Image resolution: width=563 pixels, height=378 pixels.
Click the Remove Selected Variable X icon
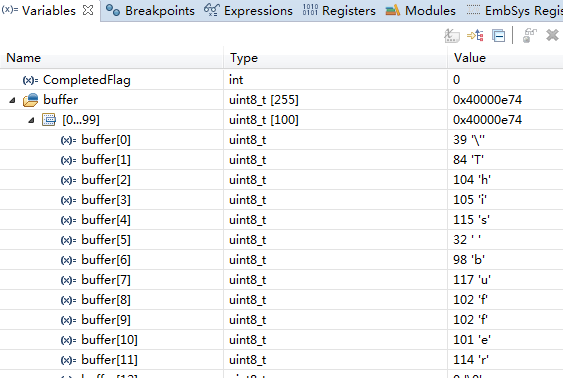point(552,36)
